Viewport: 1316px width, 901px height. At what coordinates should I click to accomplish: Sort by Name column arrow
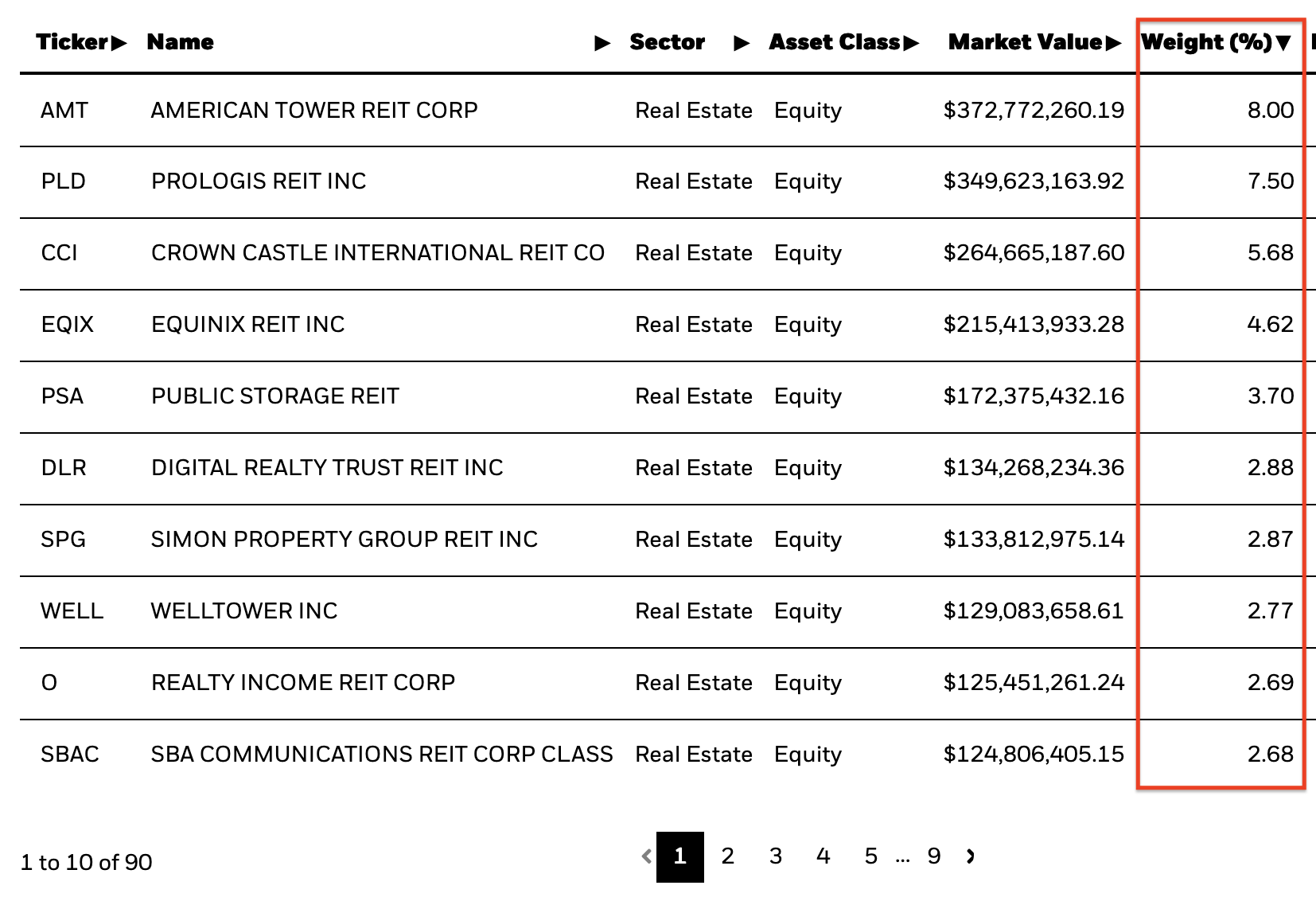pyautogui.click(x=602, y=43)
